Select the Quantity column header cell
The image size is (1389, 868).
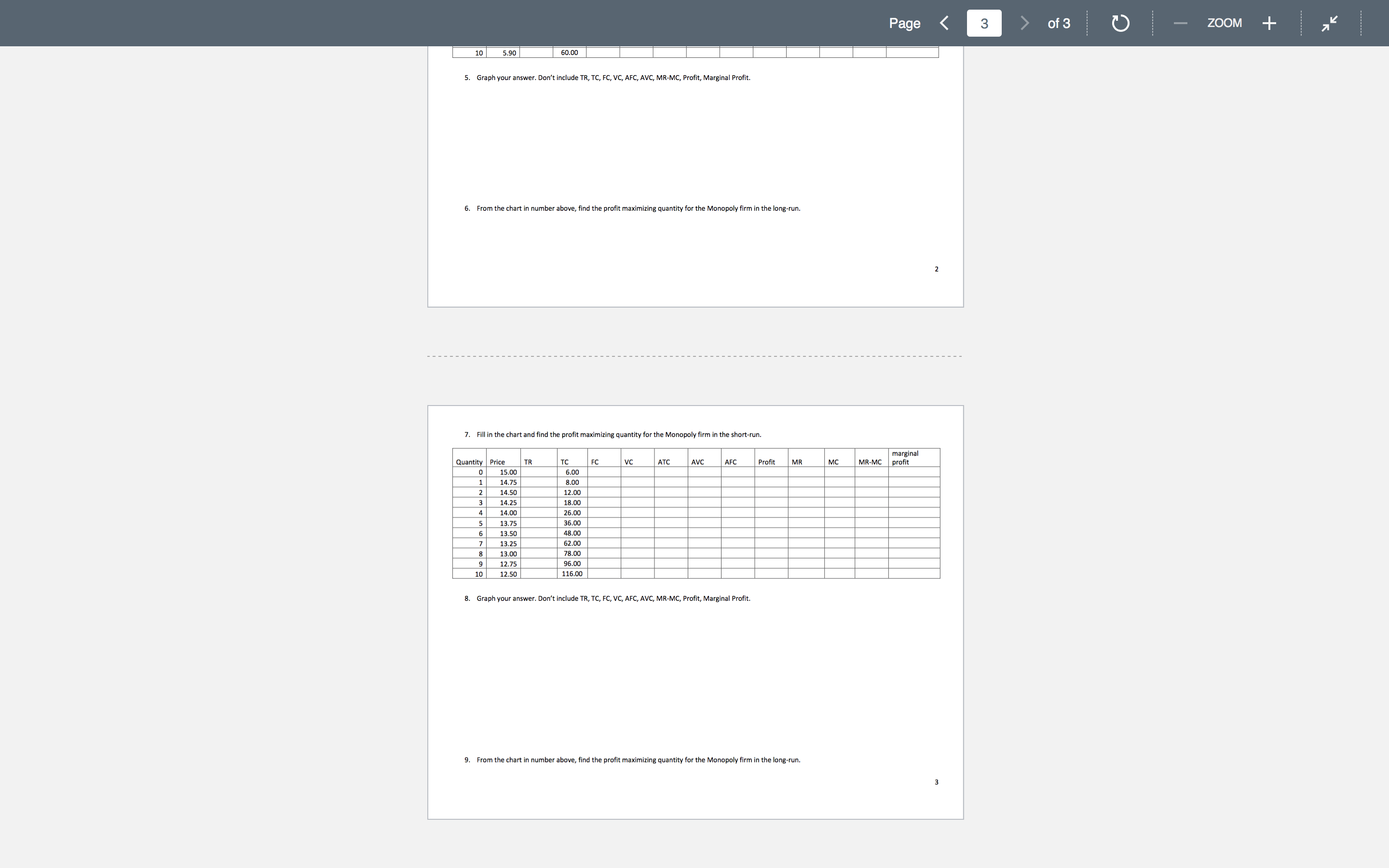coord(468,461)
